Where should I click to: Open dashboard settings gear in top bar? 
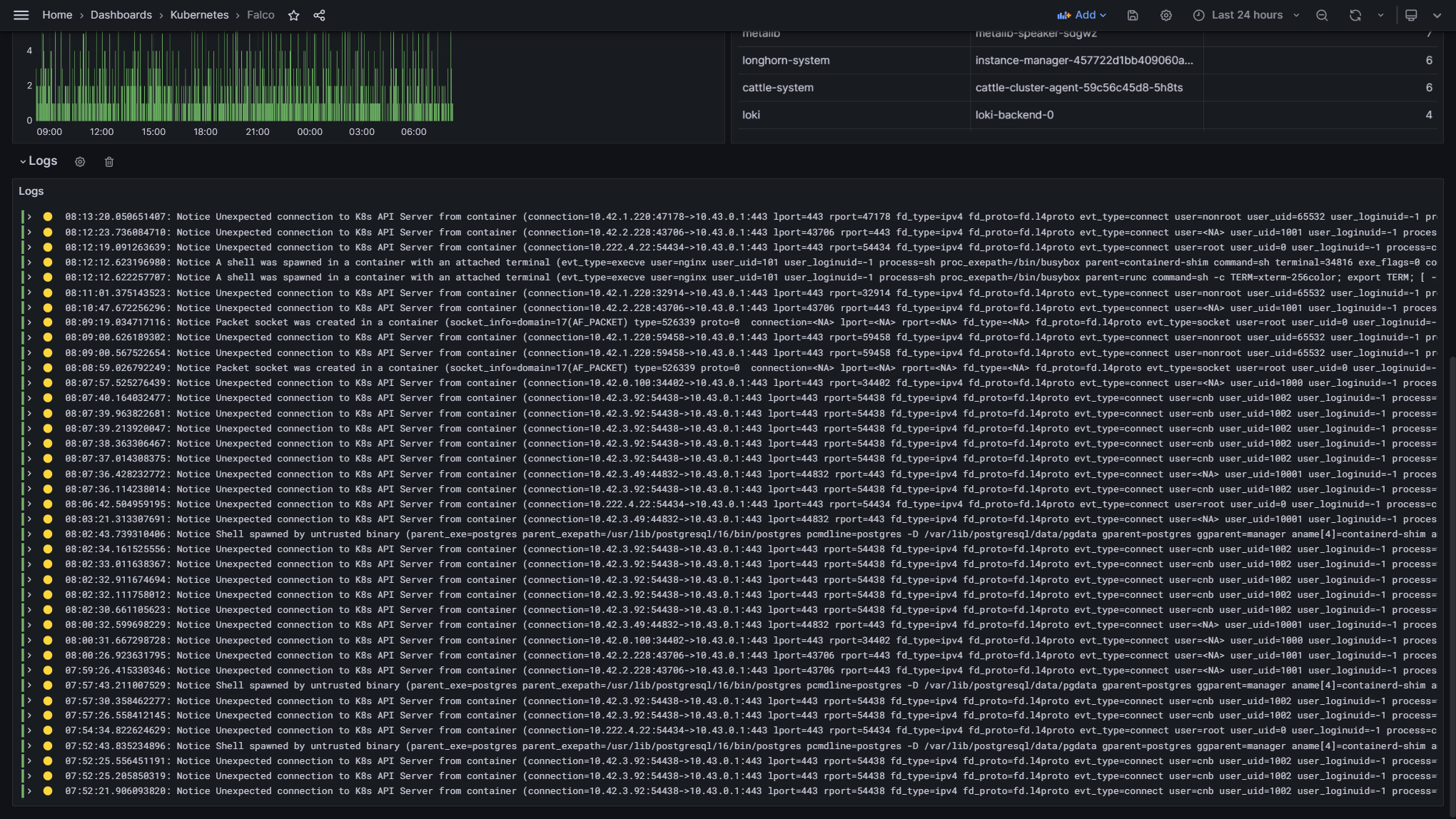[x=1166, y=15]
